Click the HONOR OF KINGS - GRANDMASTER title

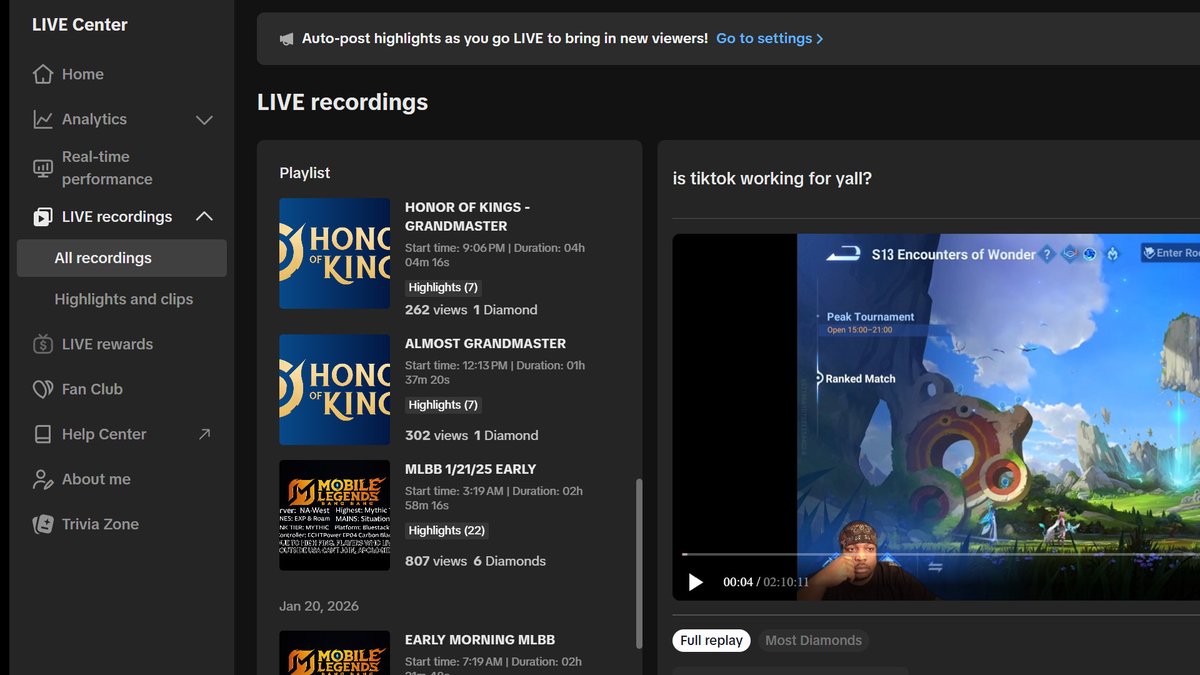click(467, 216)
